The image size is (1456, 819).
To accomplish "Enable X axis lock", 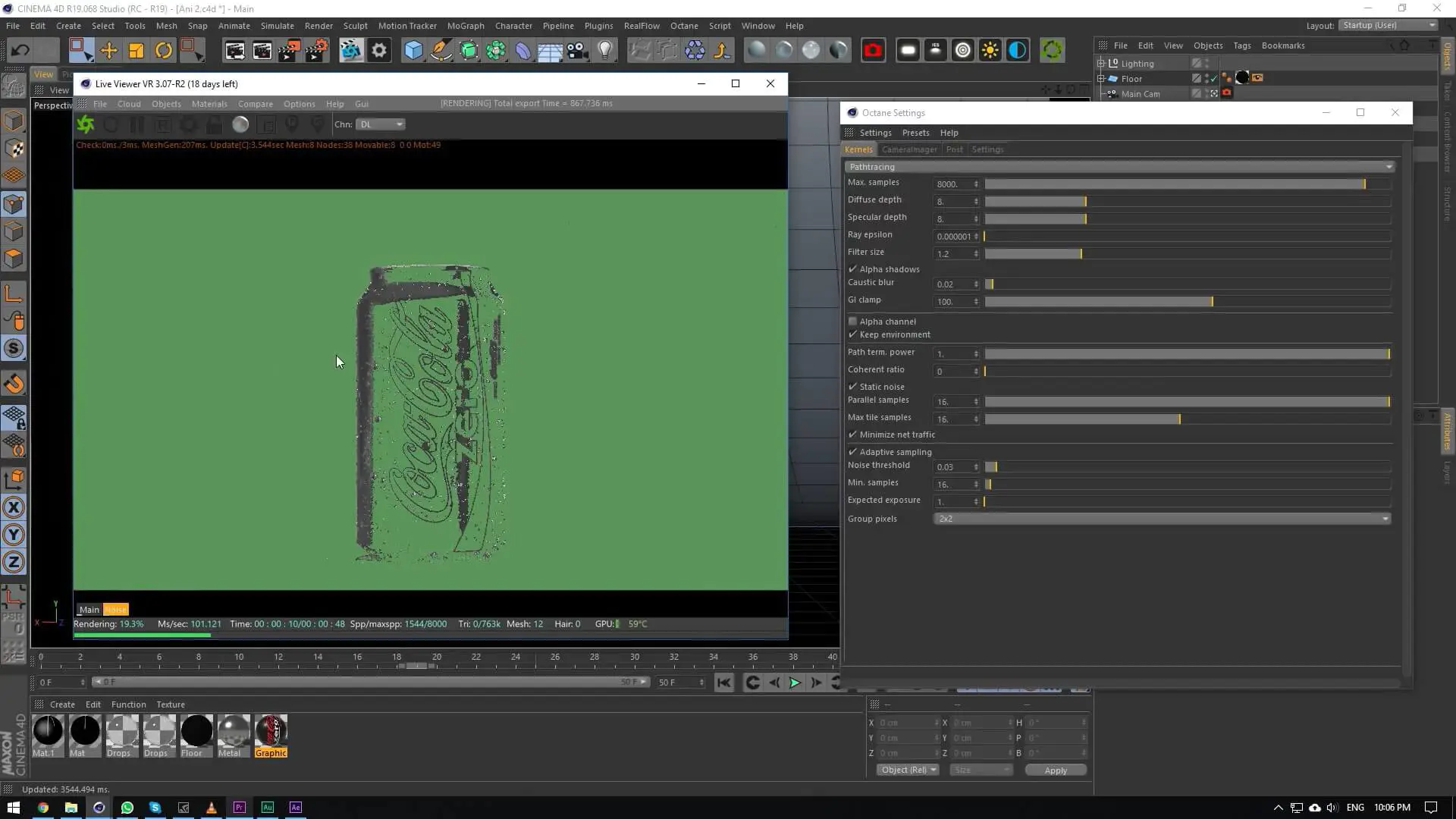I will [14, 507].
